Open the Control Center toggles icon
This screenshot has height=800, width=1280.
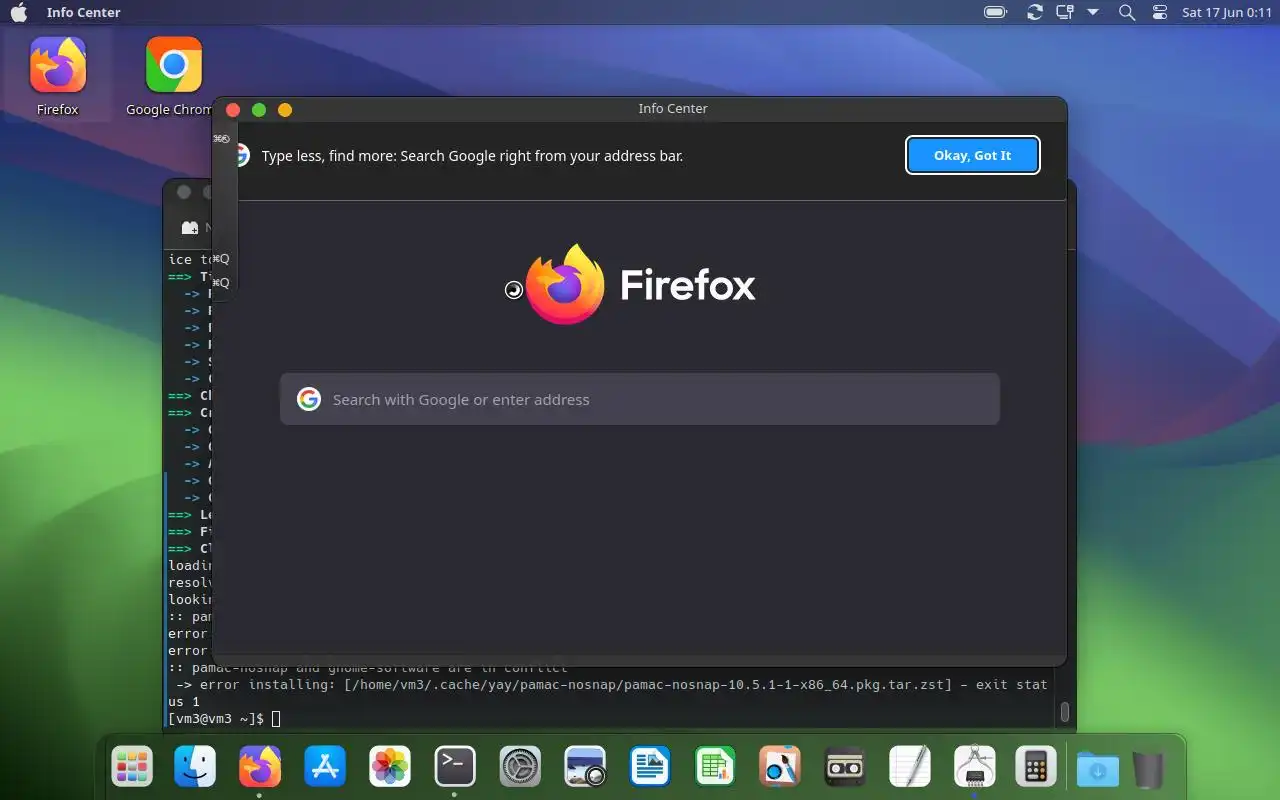pos(1160,12)
